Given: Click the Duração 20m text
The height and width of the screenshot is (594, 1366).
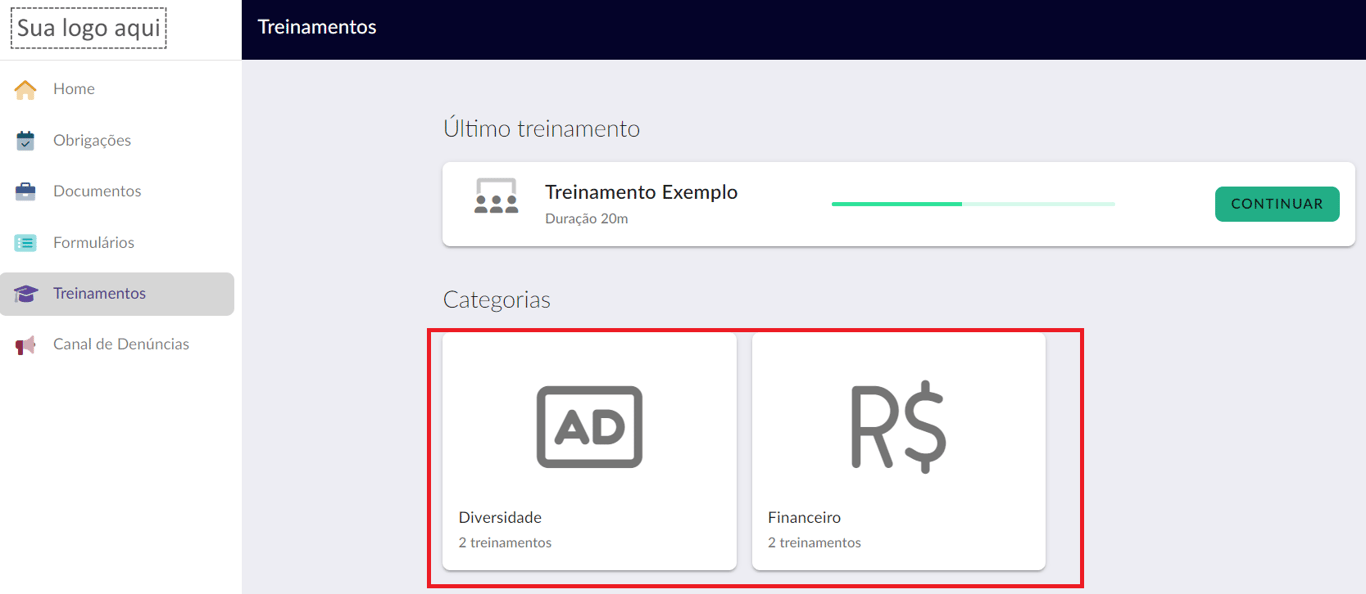Looking at the screenshot, I should pos(586,218).
